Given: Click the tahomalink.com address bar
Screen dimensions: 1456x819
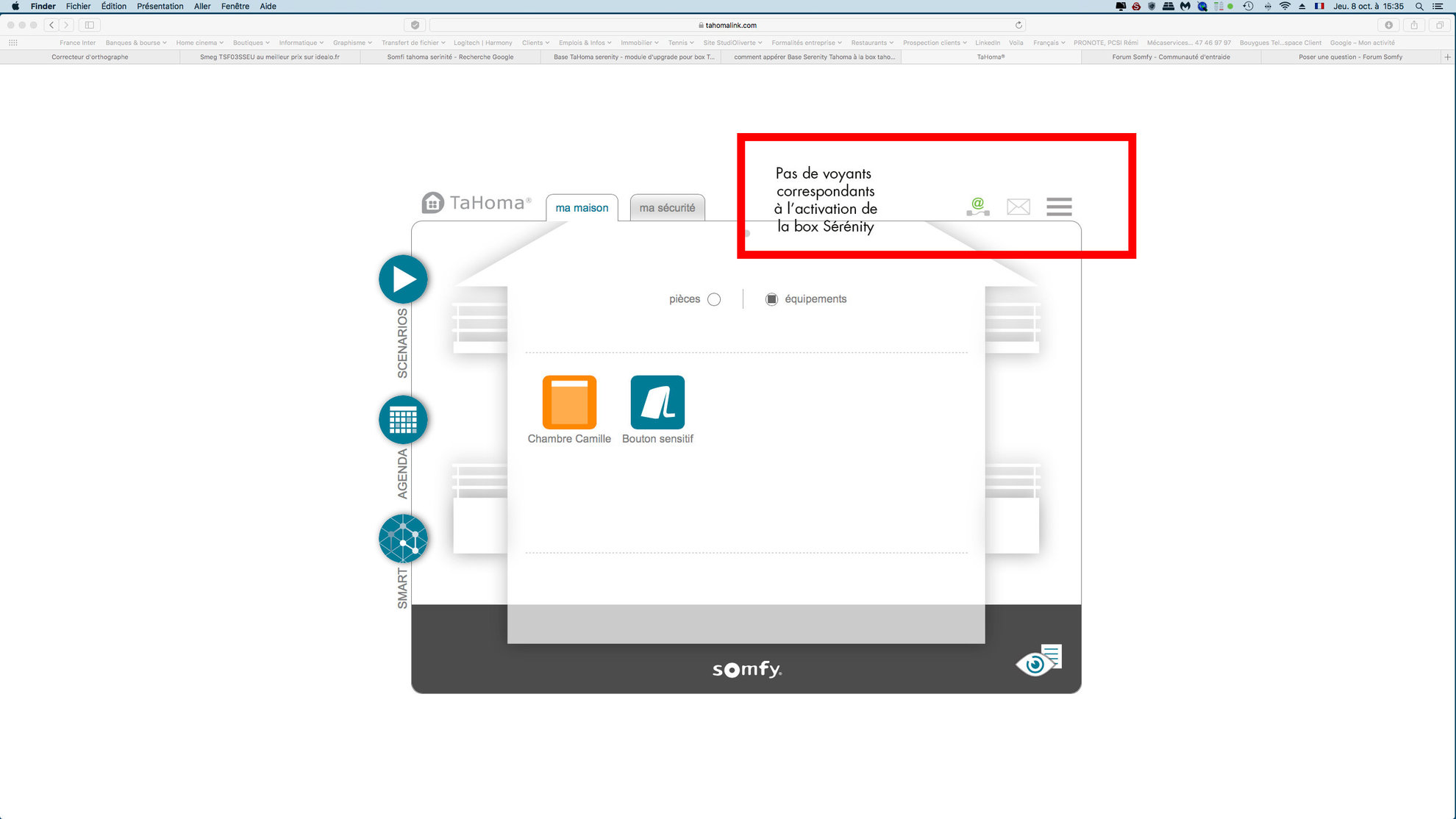Looking at the screenshot, I should (727, 25).
